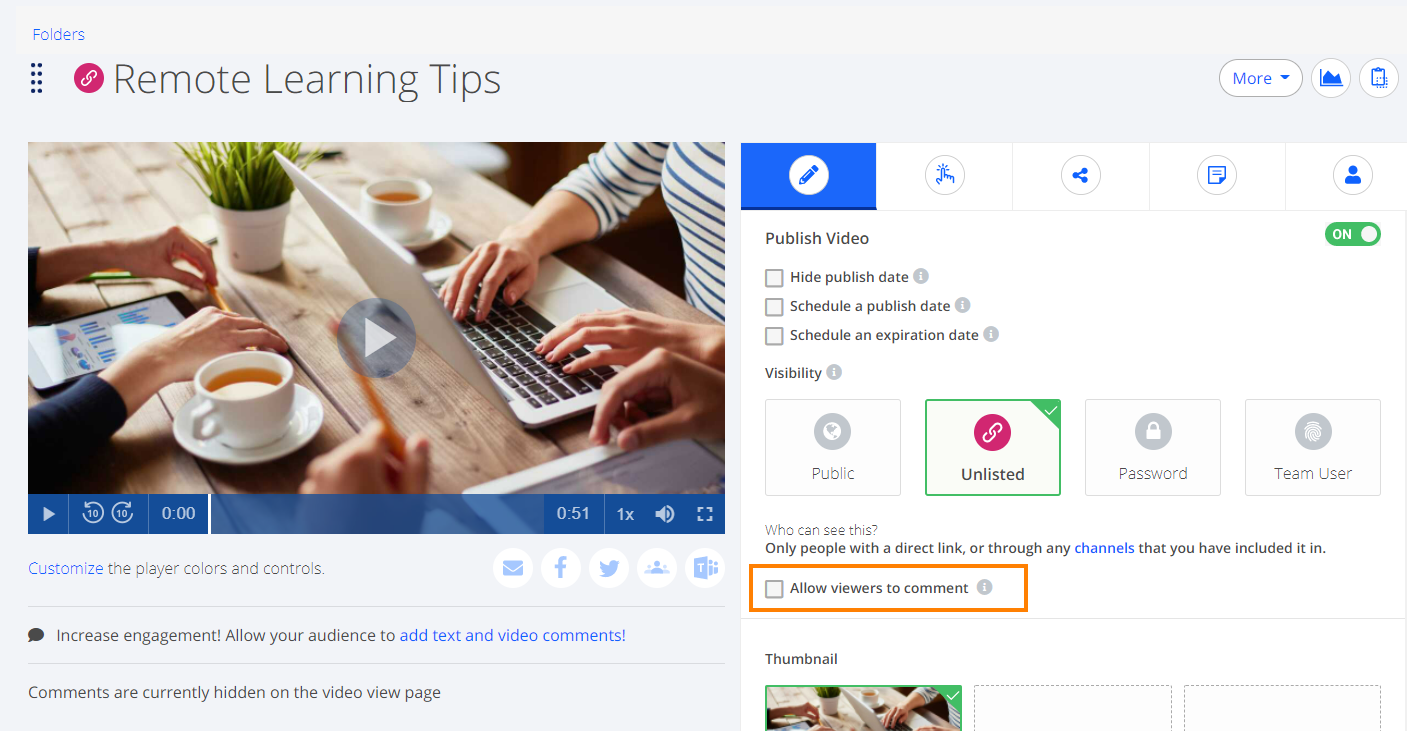This screenshot has width=1407, height=731.
Task: Click info icon next to Hide publish date
Action: point(921,276)
